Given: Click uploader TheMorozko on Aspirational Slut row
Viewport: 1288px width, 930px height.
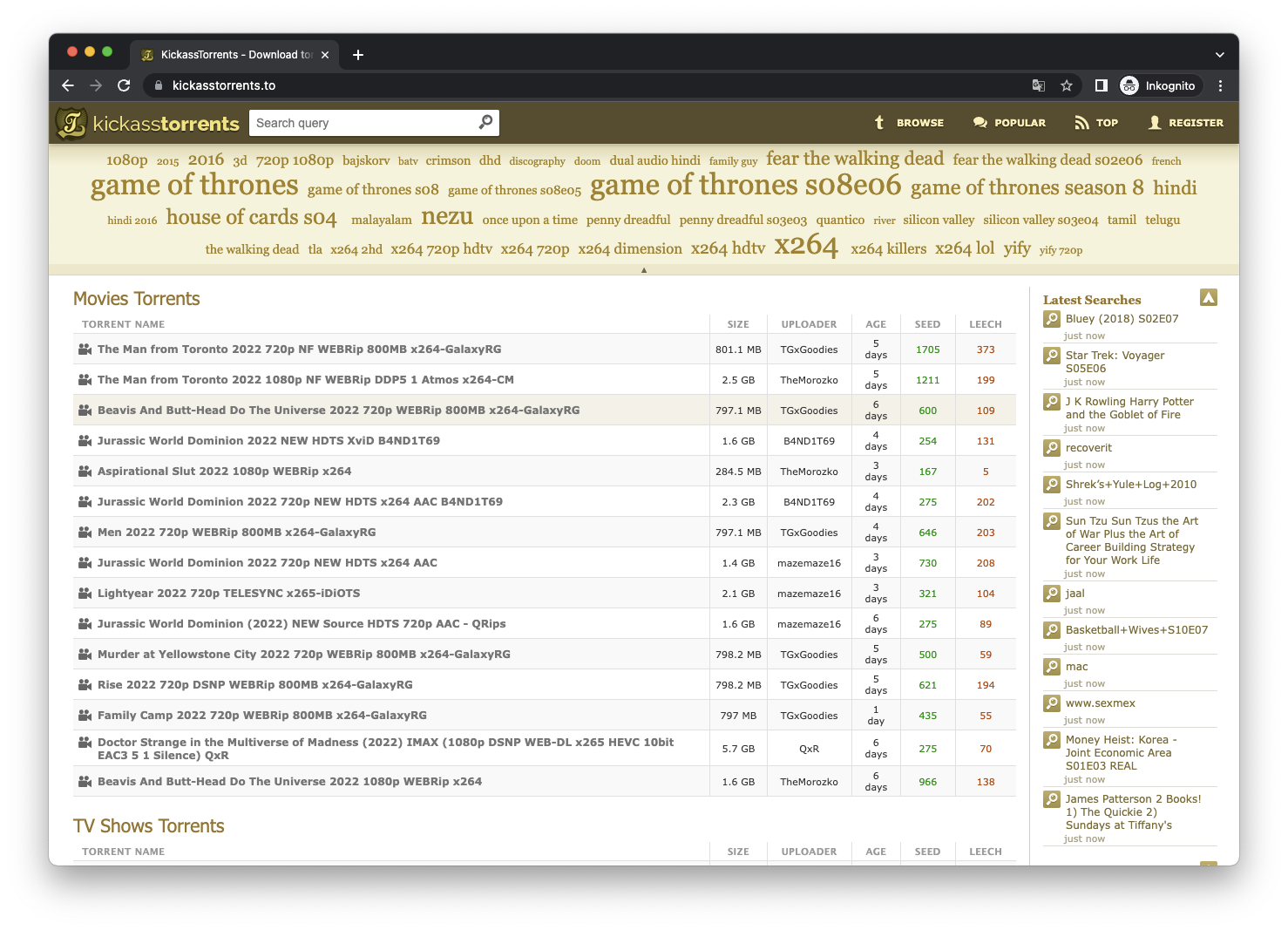Looking at the screenshot, I should [809, 472].
